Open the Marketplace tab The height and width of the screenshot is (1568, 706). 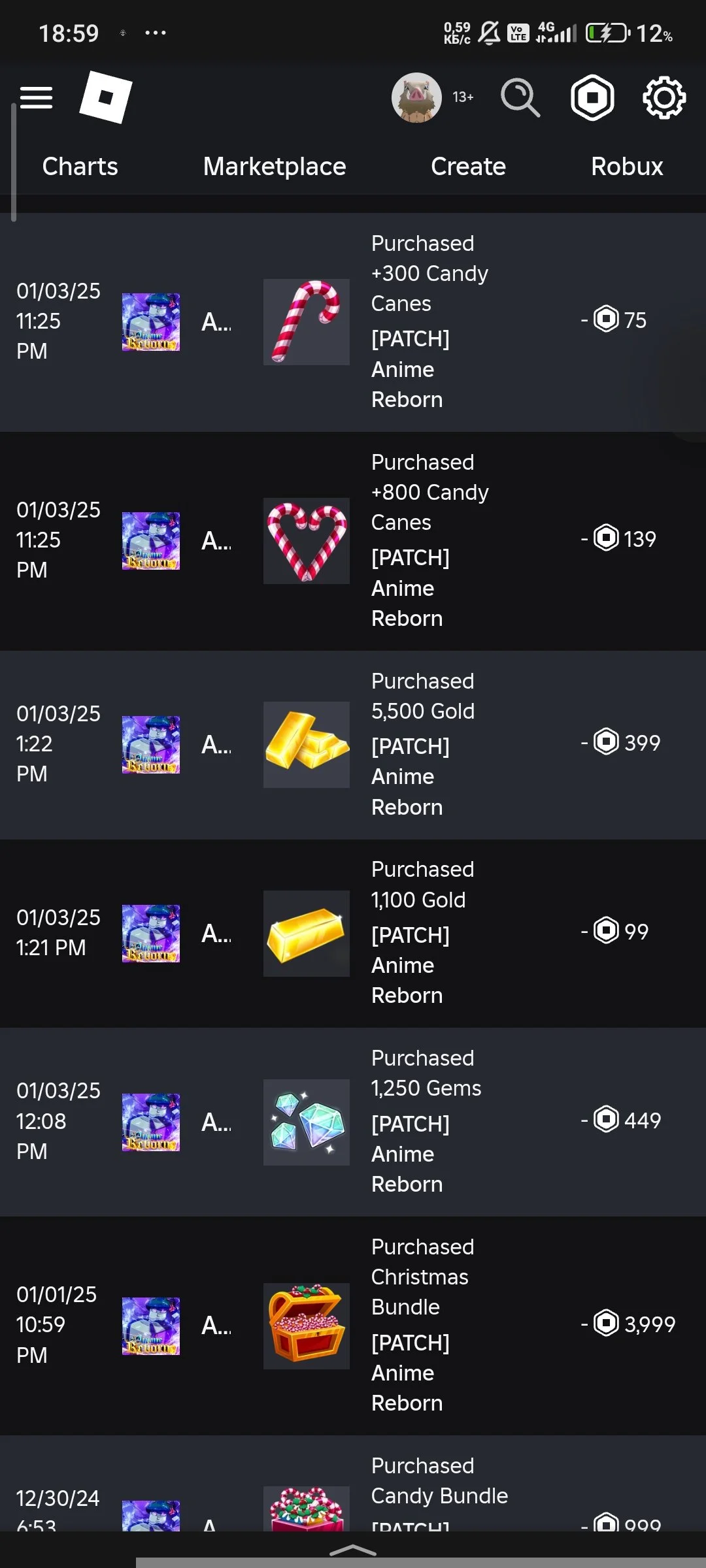coord(275,167)
